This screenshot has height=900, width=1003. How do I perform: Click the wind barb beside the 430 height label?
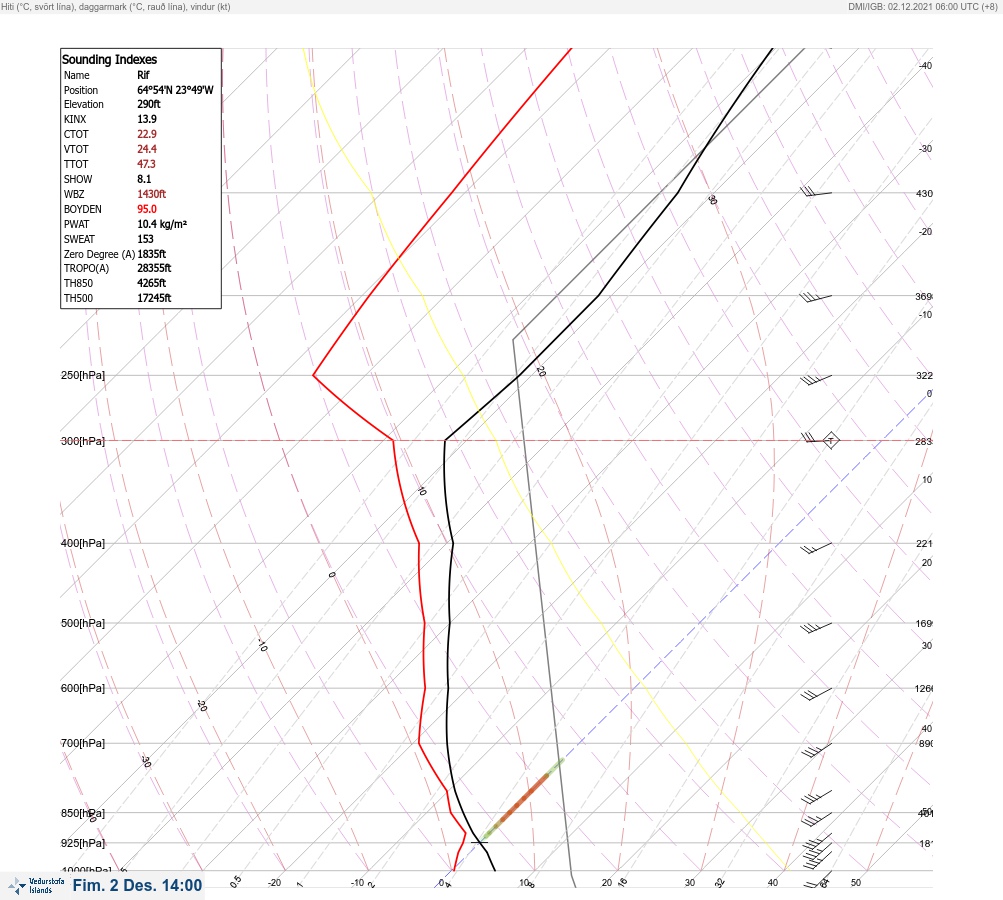[816, 192]
